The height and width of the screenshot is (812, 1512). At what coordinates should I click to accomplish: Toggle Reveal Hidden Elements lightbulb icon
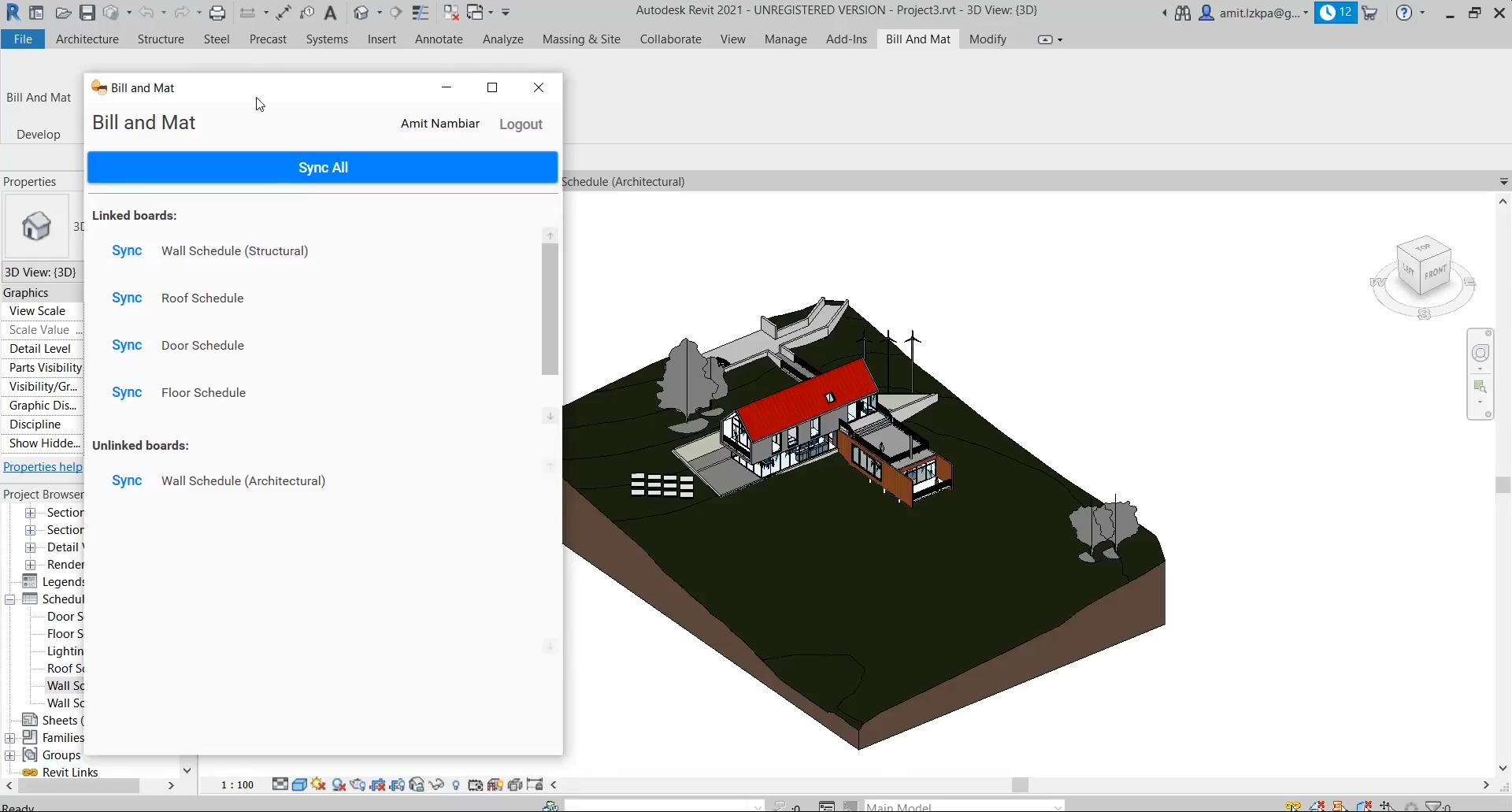coord(456,784)
